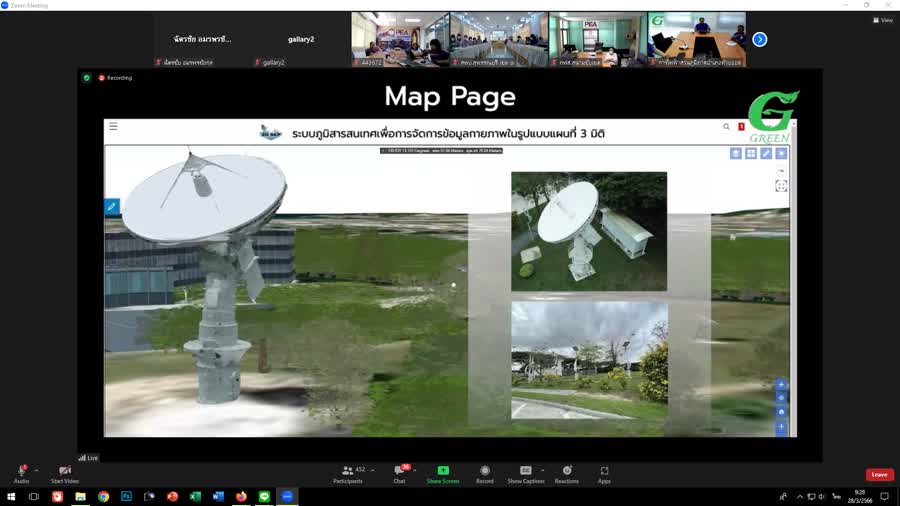Open LINE app from the taskbar
The image size is (900, 506).
point(264,496)
